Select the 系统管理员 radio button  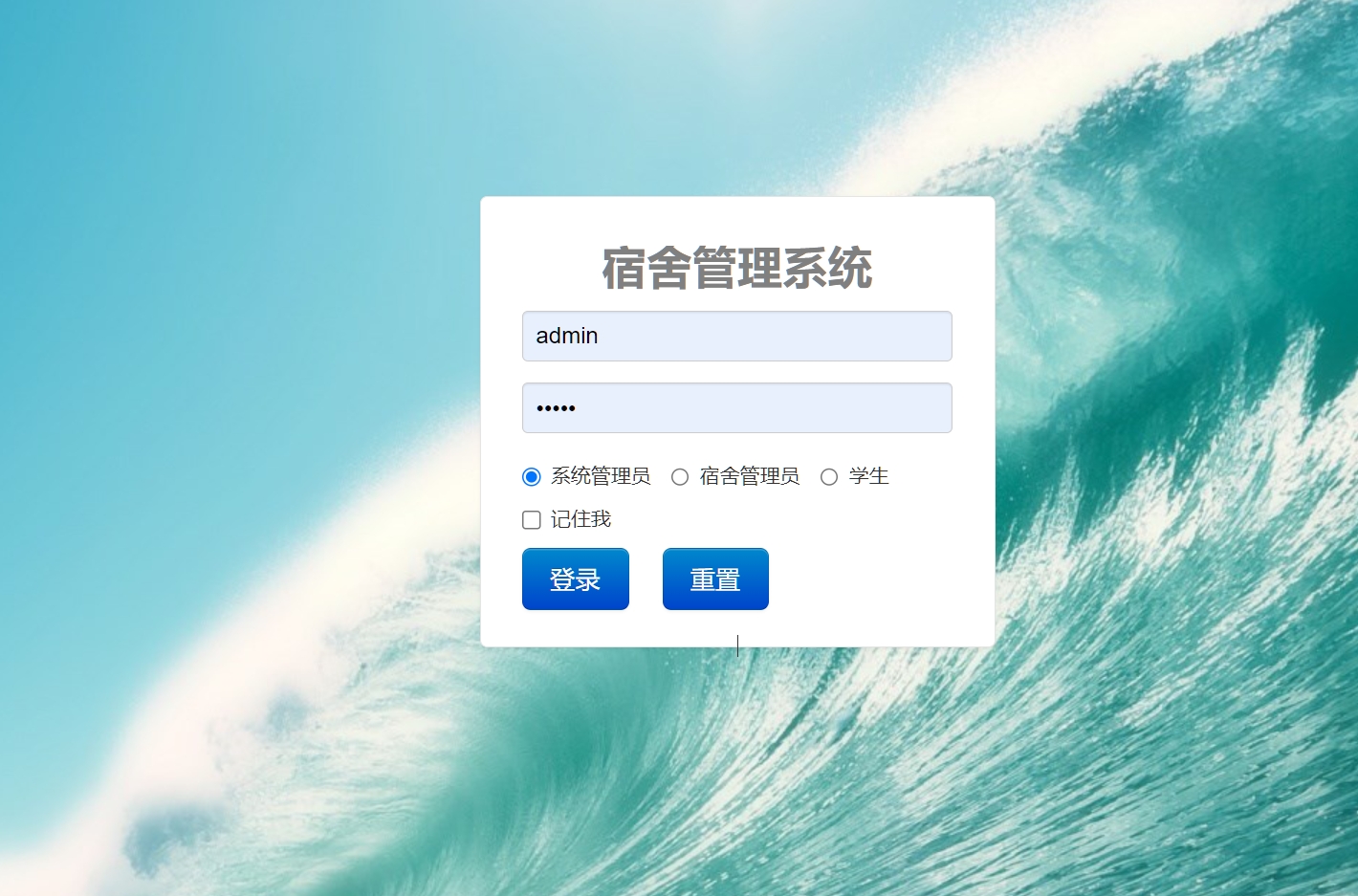pyautogui.click(x=532, y=476)
